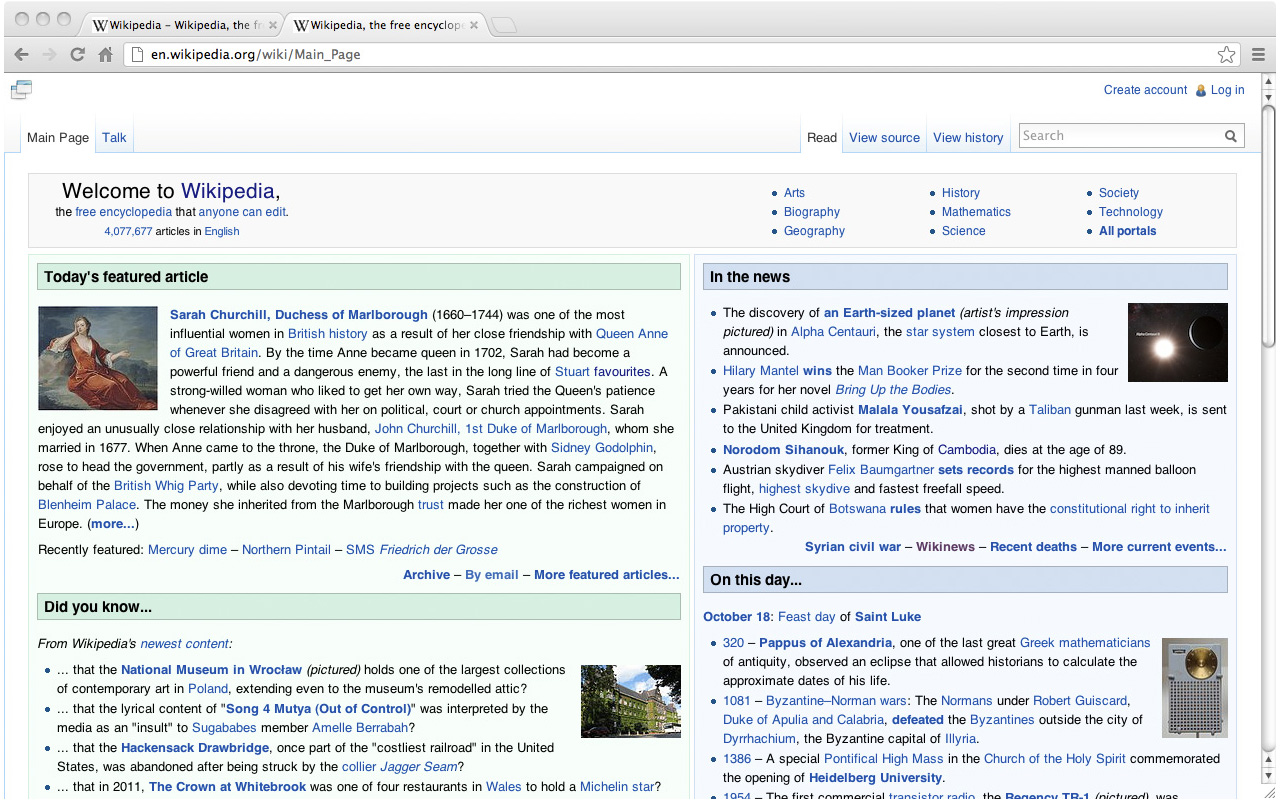The width and height of the screenshot is (1280, 800).
Task: Click the All portals link
Action: coord(1127,231)
